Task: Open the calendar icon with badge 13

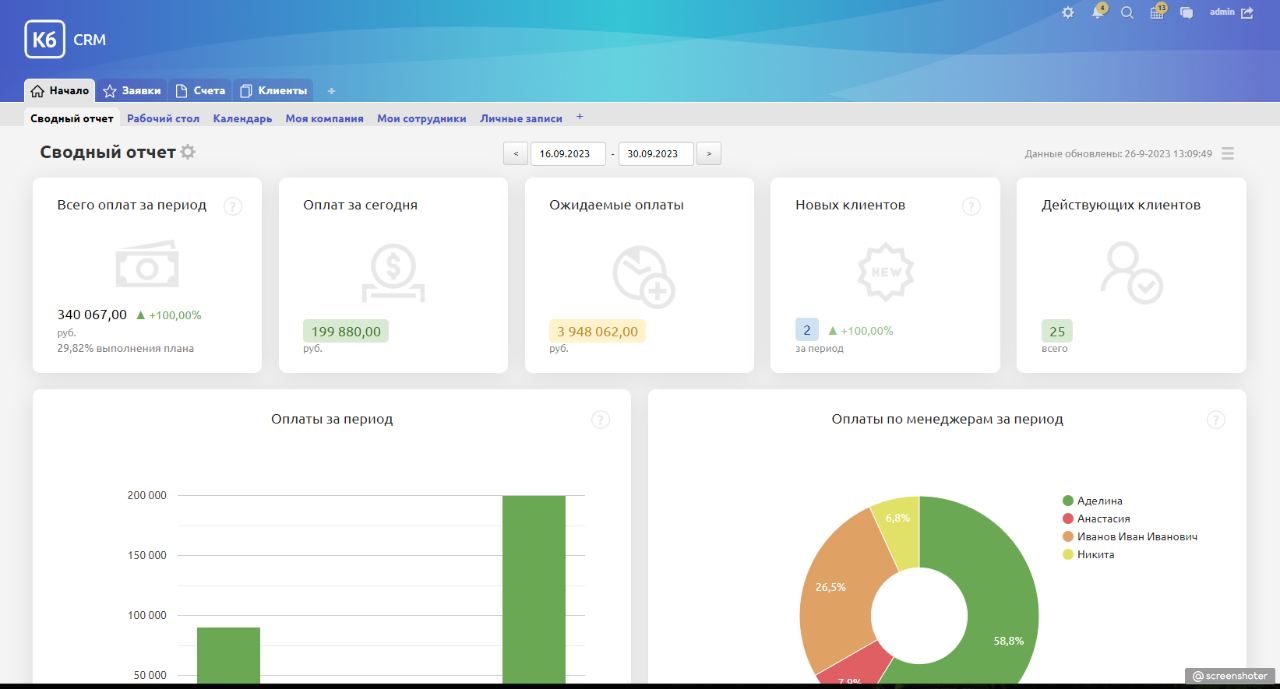Action: coord(1157,13)
